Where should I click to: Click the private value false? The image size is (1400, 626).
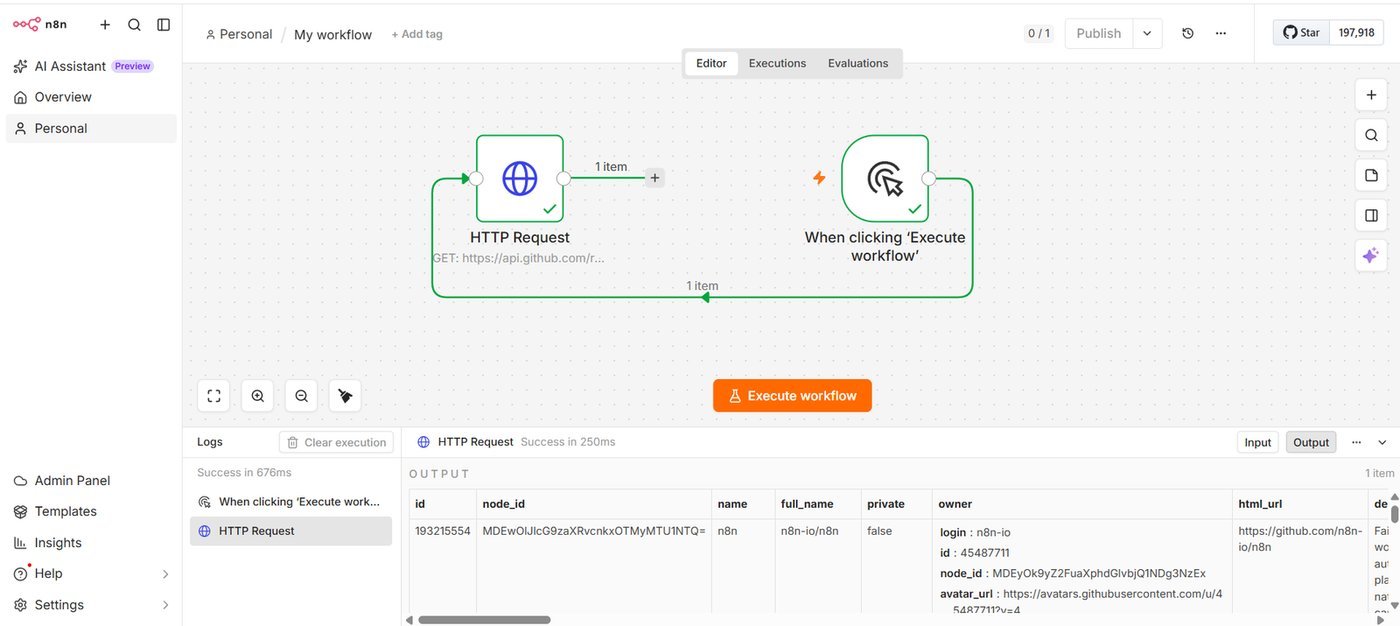click(x=880, y=531)
